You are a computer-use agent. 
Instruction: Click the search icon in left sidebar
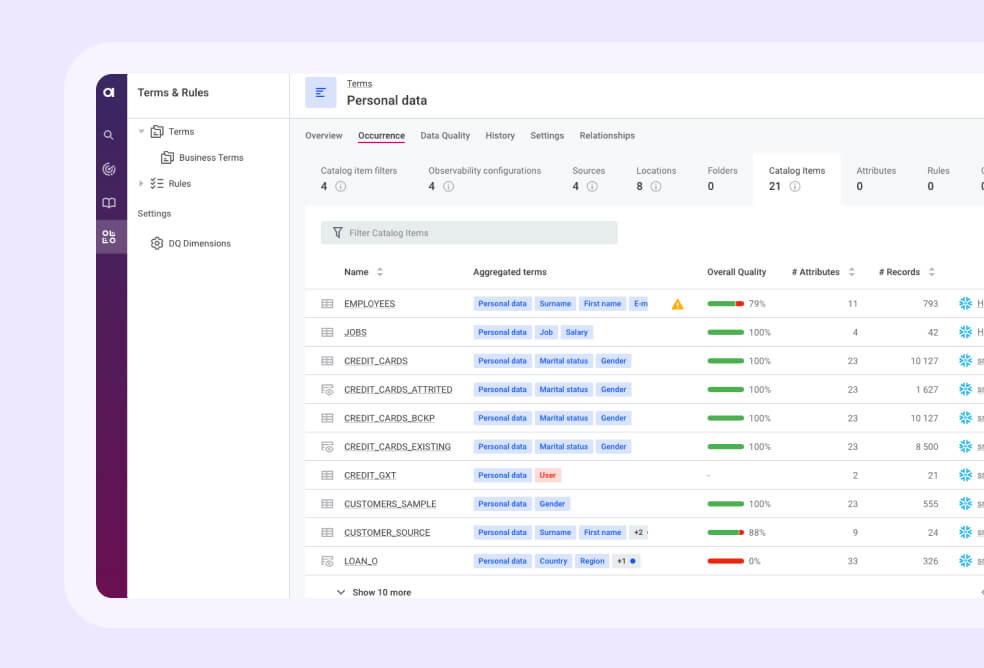[109, 135]
